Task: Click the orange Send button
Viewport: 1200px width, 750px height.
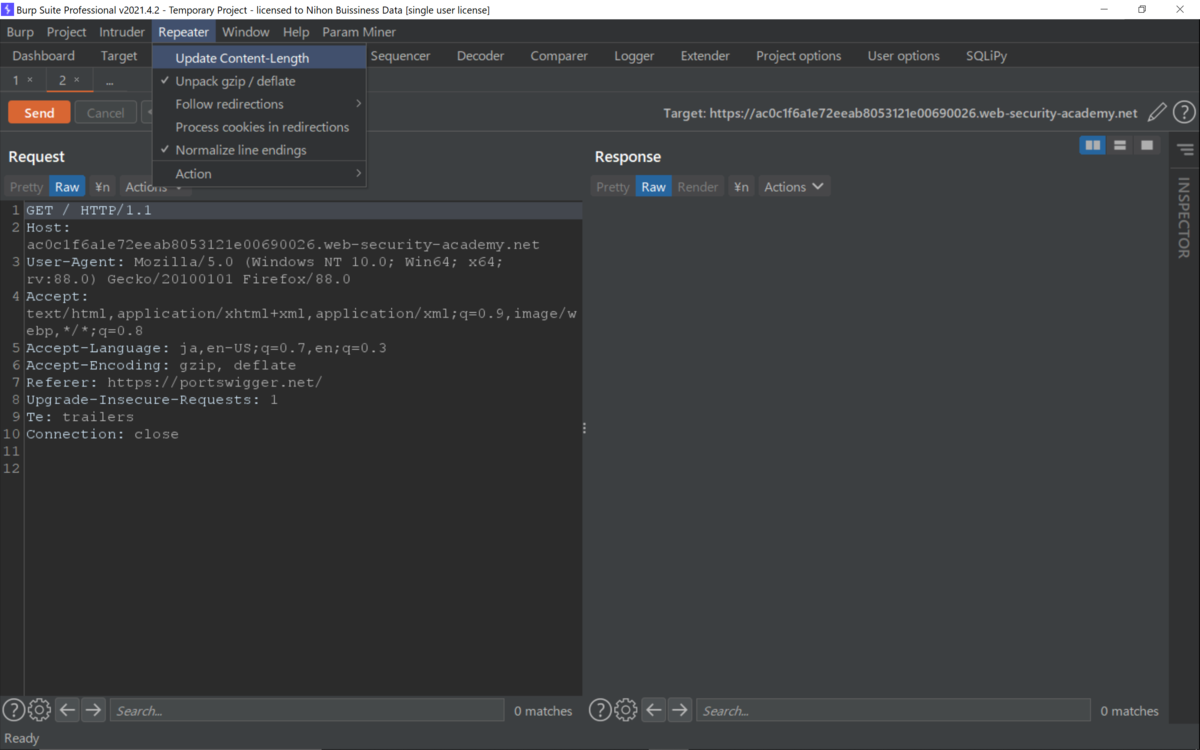Action: (x=39, y=113)
